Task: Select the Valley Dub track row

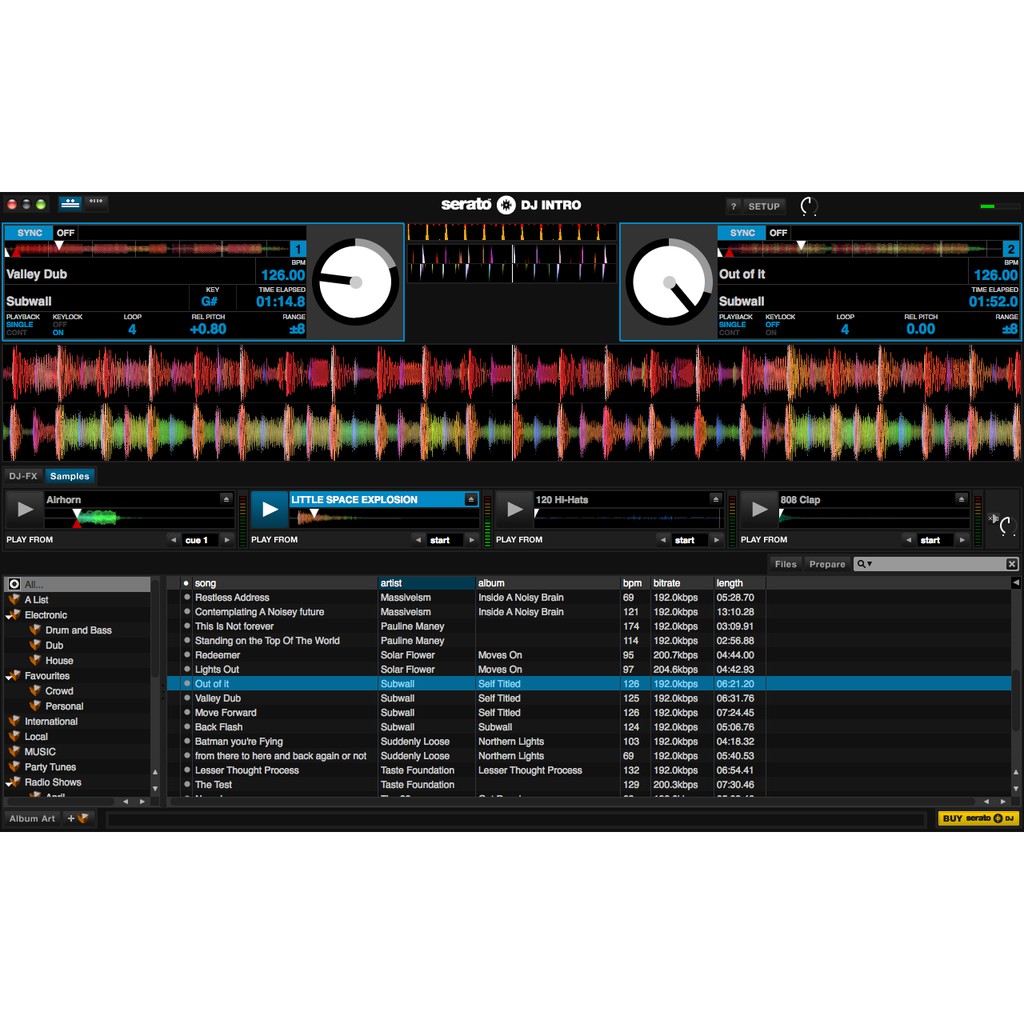Action: (588, 699)
